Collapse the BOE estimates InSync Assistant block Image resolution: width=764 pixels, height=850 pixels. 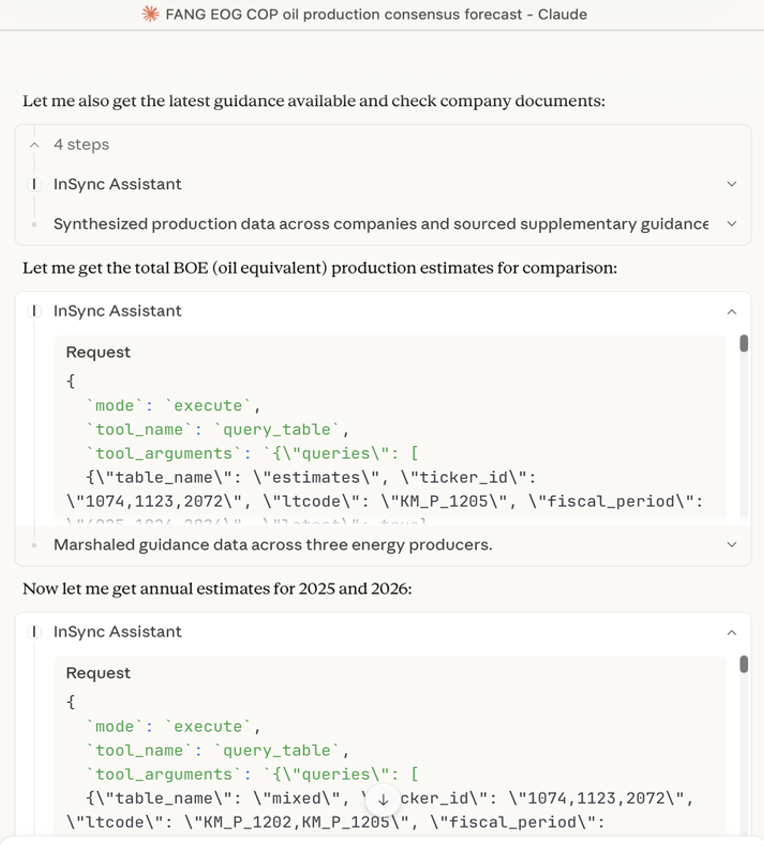click(x=731, y=311)
